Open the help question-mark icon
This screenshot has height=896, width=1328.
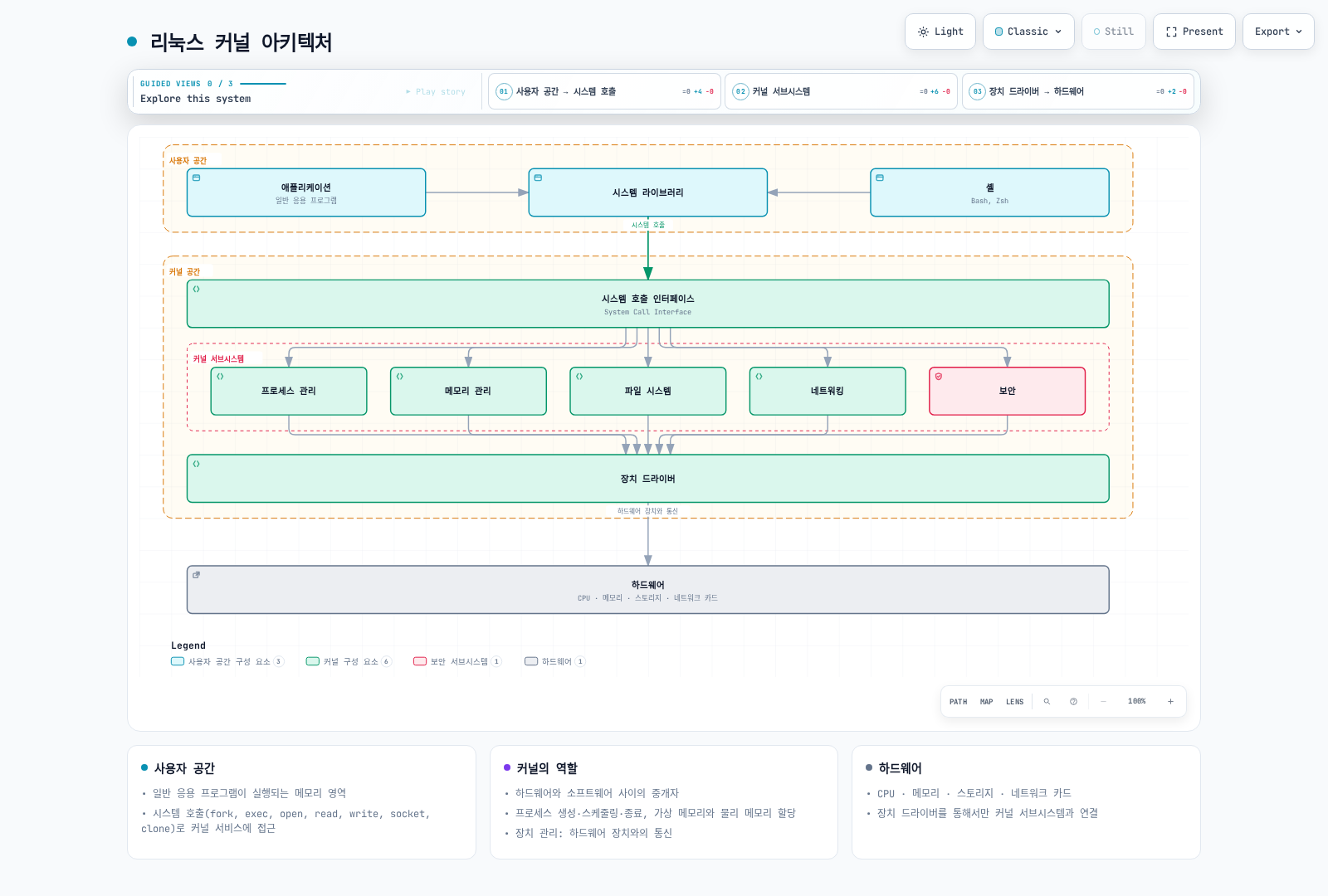tap(1073, 702)
